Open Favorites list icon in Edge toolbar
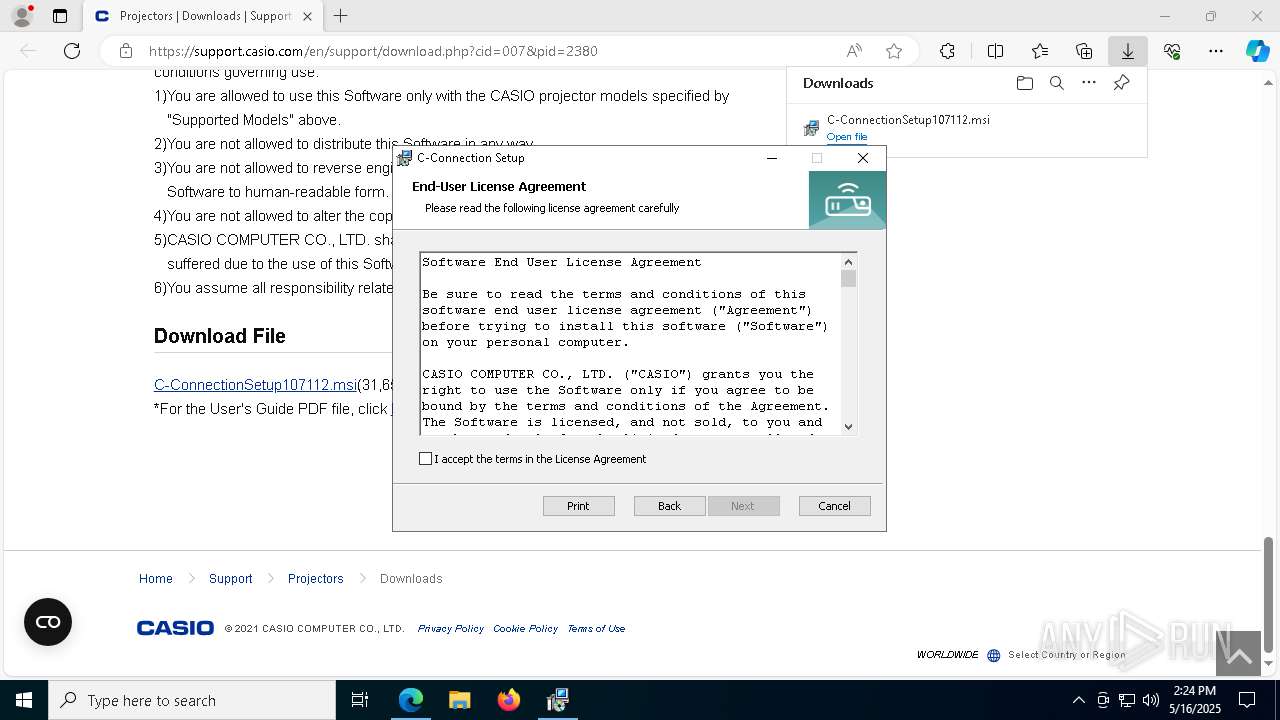Screen dimensions: 1280x720 1040,51
